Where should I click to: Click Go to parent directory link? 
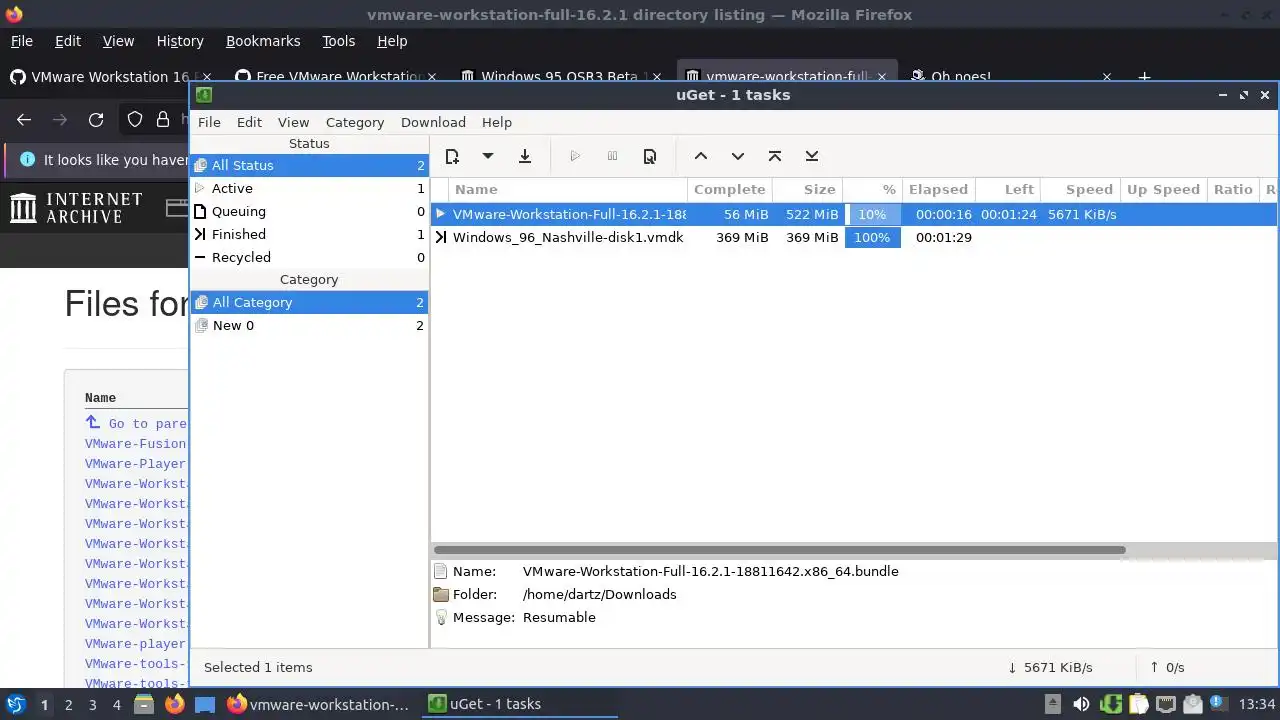click(x=136, y=424)
